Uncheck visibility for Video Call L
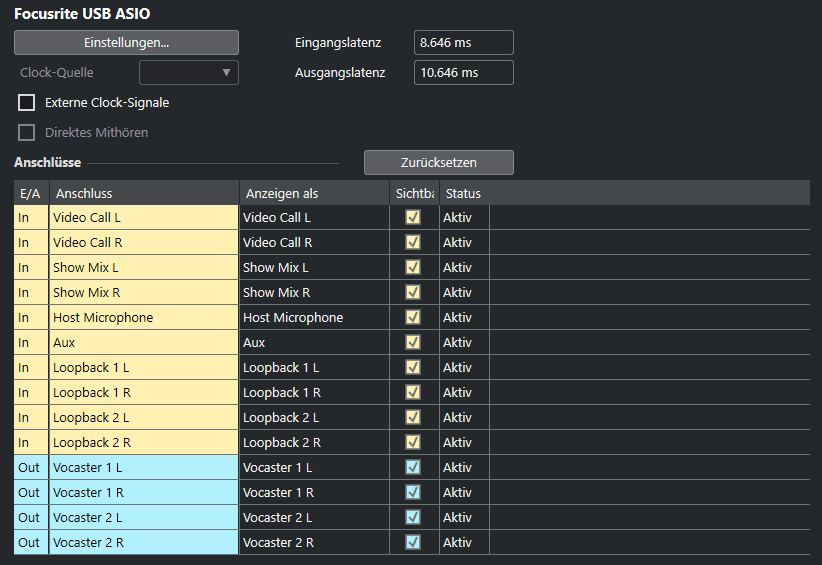822x565 pixels. [x=413, y=217]
